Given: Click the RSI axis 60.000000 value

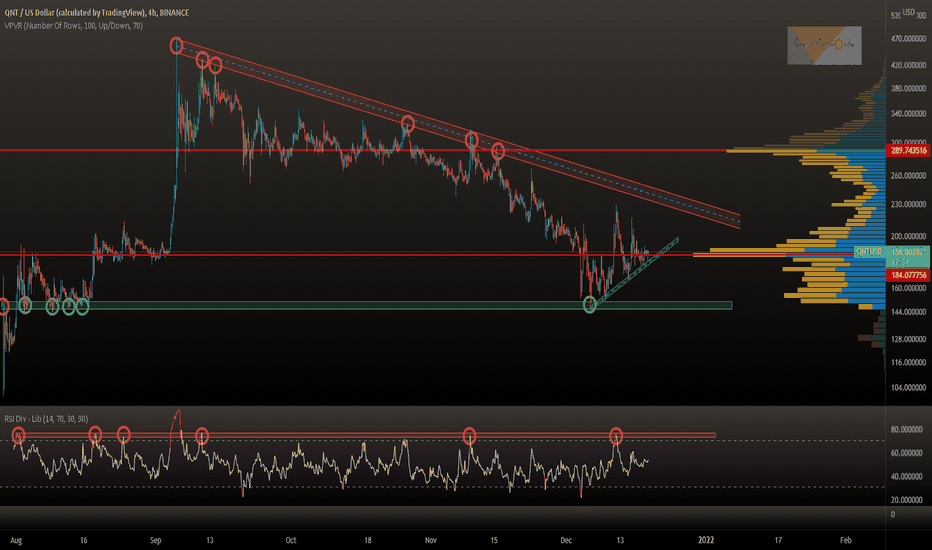Looking at the screenshot, I should point(906,453).
